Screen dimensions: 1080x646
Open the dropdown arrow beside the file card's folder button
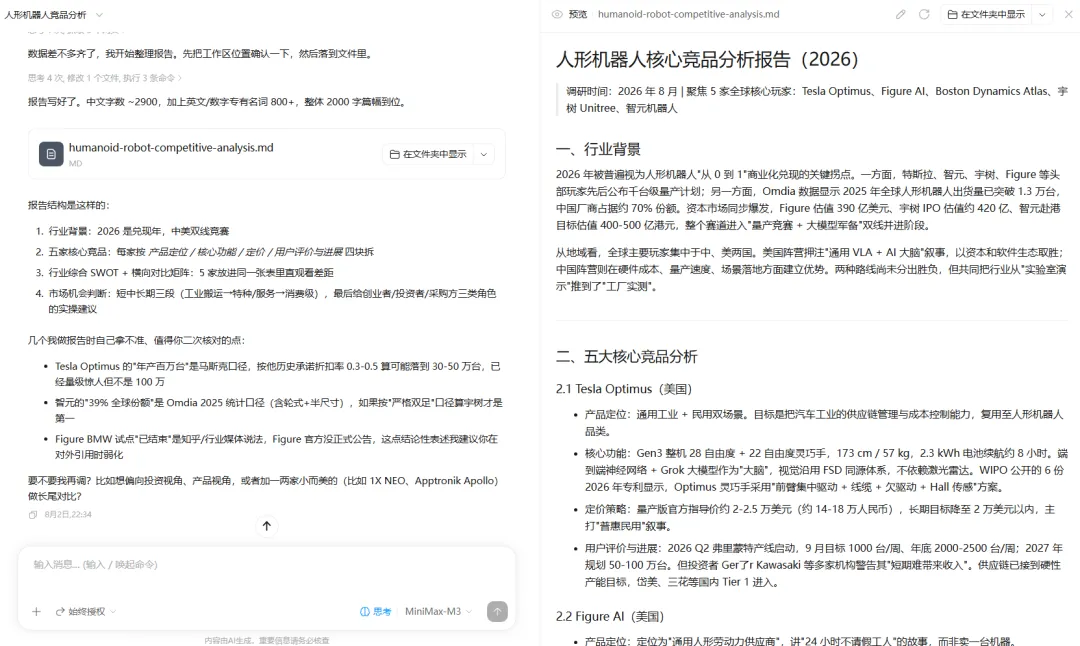click(x=484, y=154)
